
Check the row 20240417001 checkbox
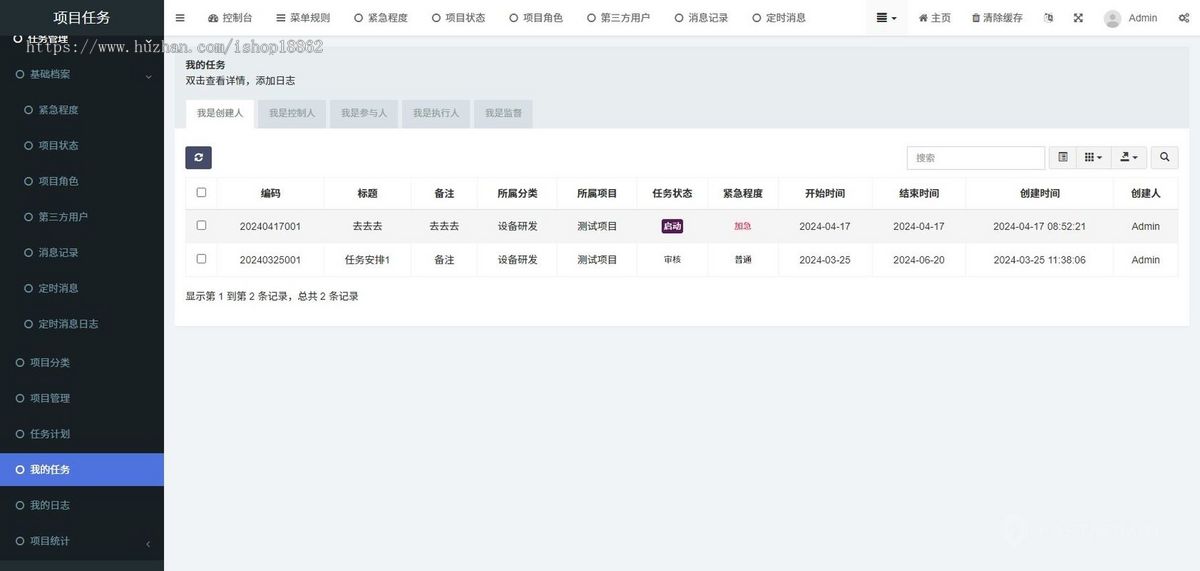pyautogui.click(x=201, y=225)
